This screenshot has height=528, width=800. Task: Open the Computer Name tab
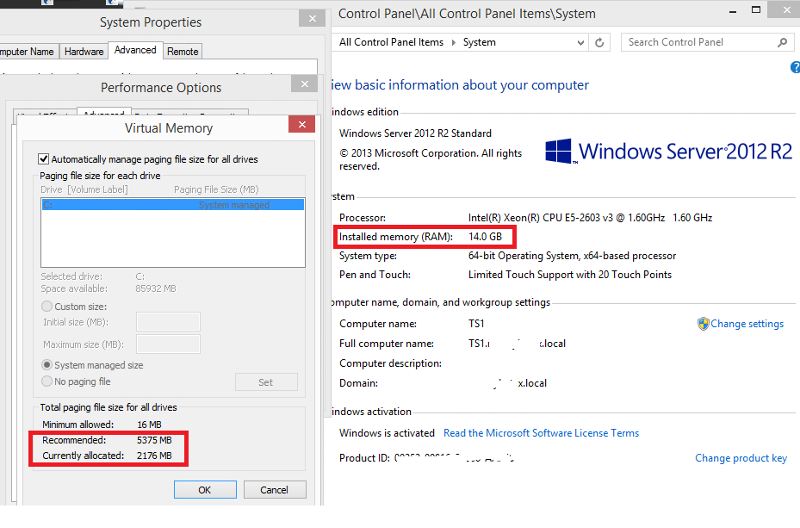pyautogui.click(x=28, y=52)
